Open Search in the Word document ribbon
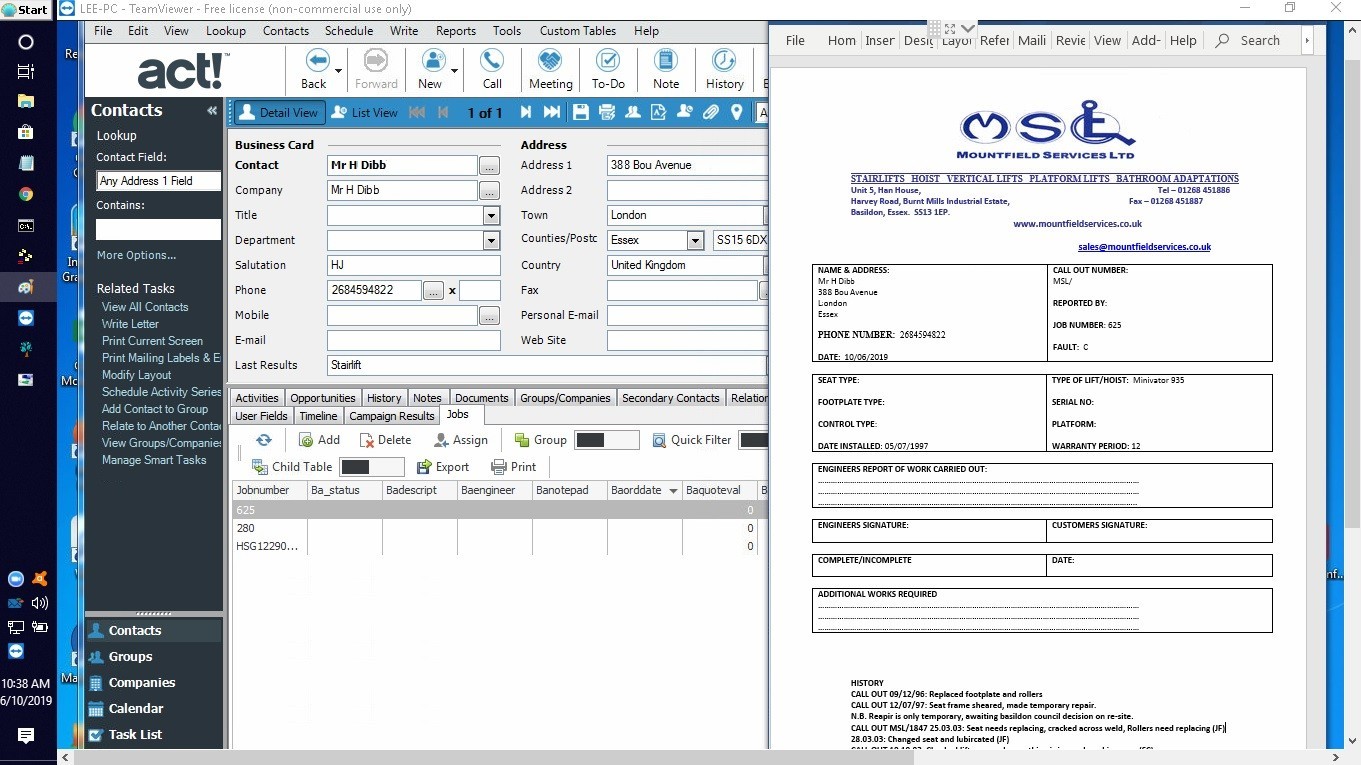The image size is (1361, 765). tap(1247, 41)
